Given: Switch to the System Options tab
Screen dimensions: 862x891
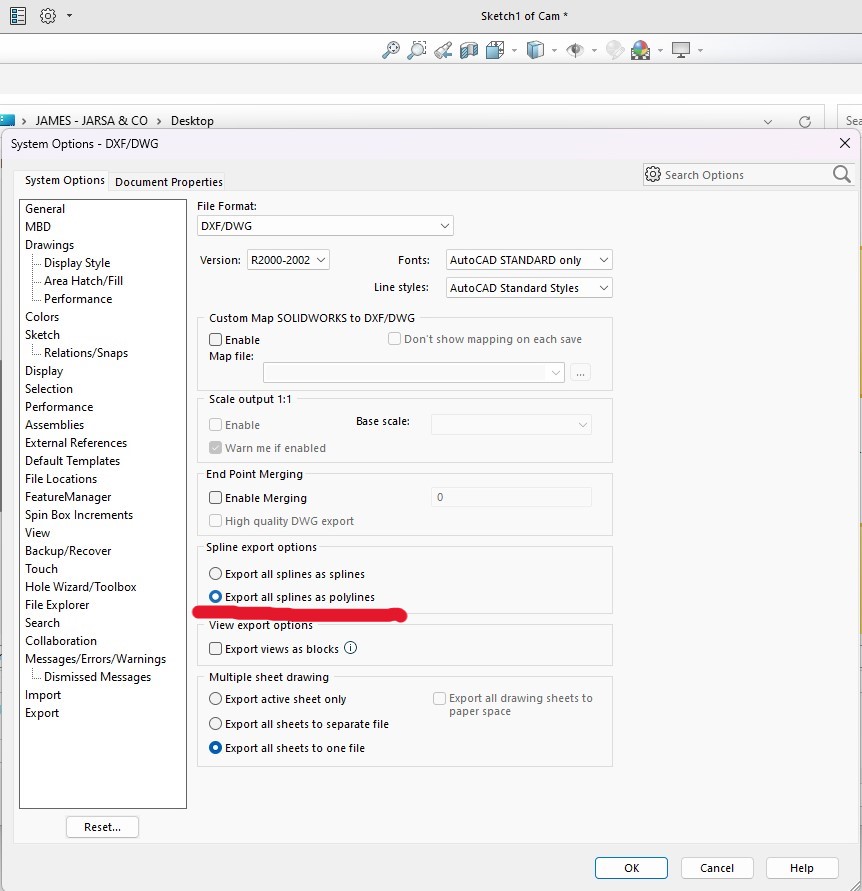Looking at the screenshot, I should 65,180.
